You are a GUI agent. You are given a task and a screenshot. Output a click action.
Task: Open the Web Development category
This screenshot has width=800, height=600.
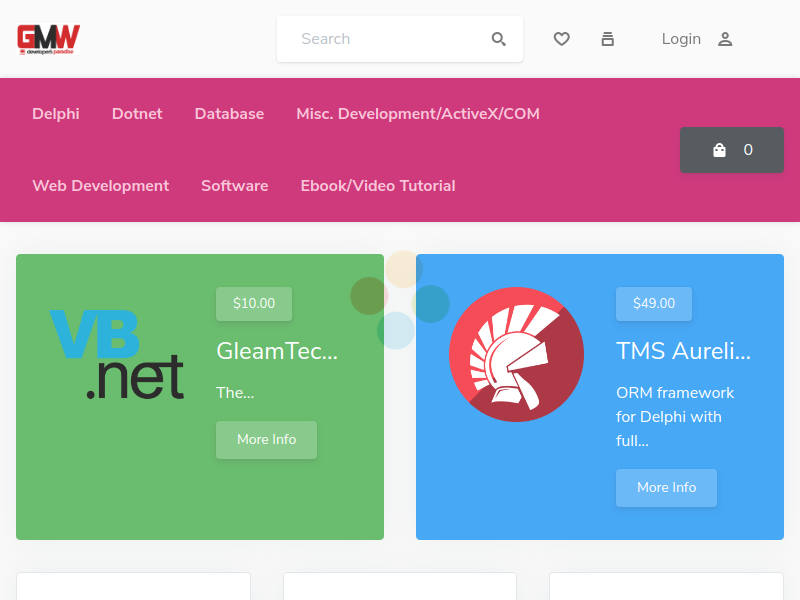(101, 186)
